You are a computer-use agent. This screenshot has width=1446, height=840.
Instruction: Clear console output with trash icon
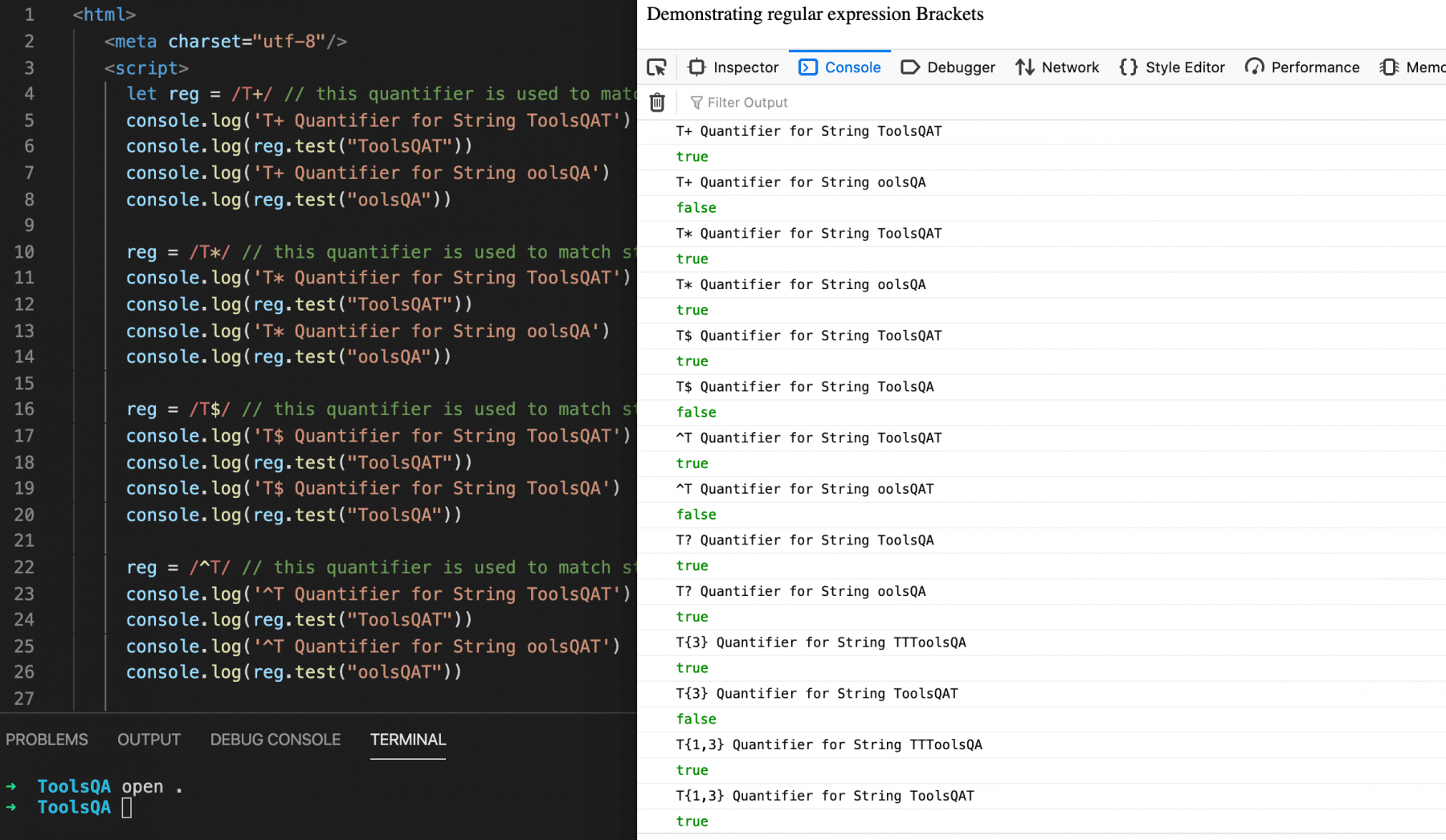(x=657, y=102)
